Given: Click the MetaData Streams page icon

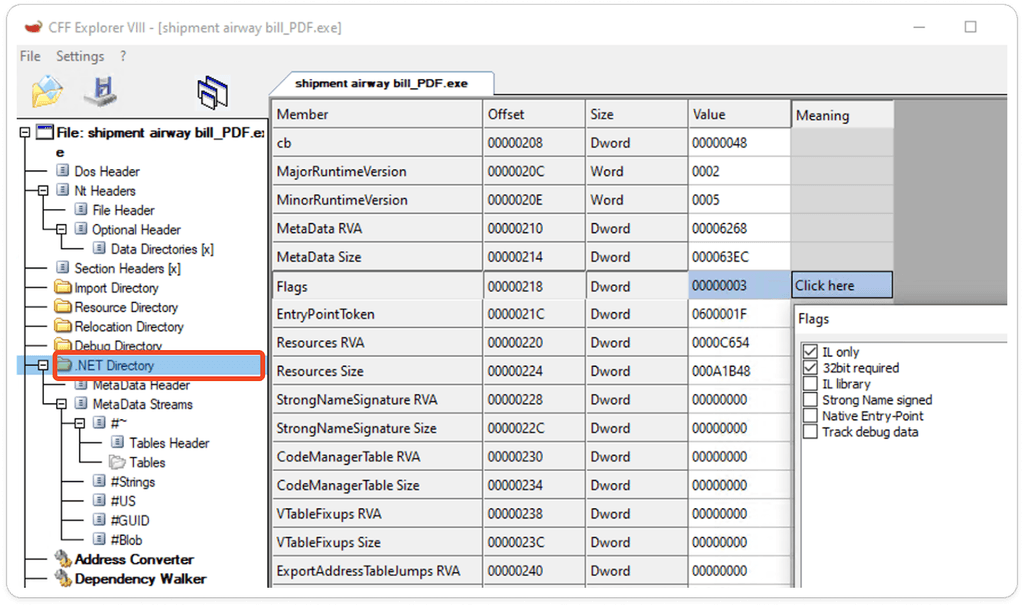Looking at the screenshot, I should pyautogui.click(x=81, y=404).
